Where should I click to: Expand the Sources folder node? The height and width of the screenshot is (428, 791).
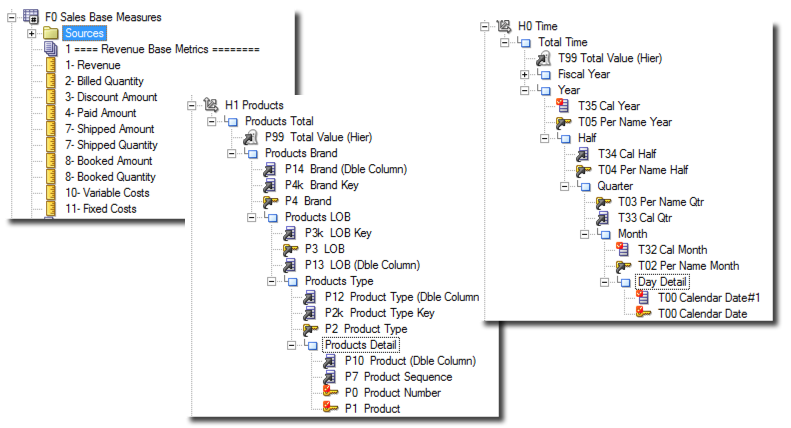32,33
